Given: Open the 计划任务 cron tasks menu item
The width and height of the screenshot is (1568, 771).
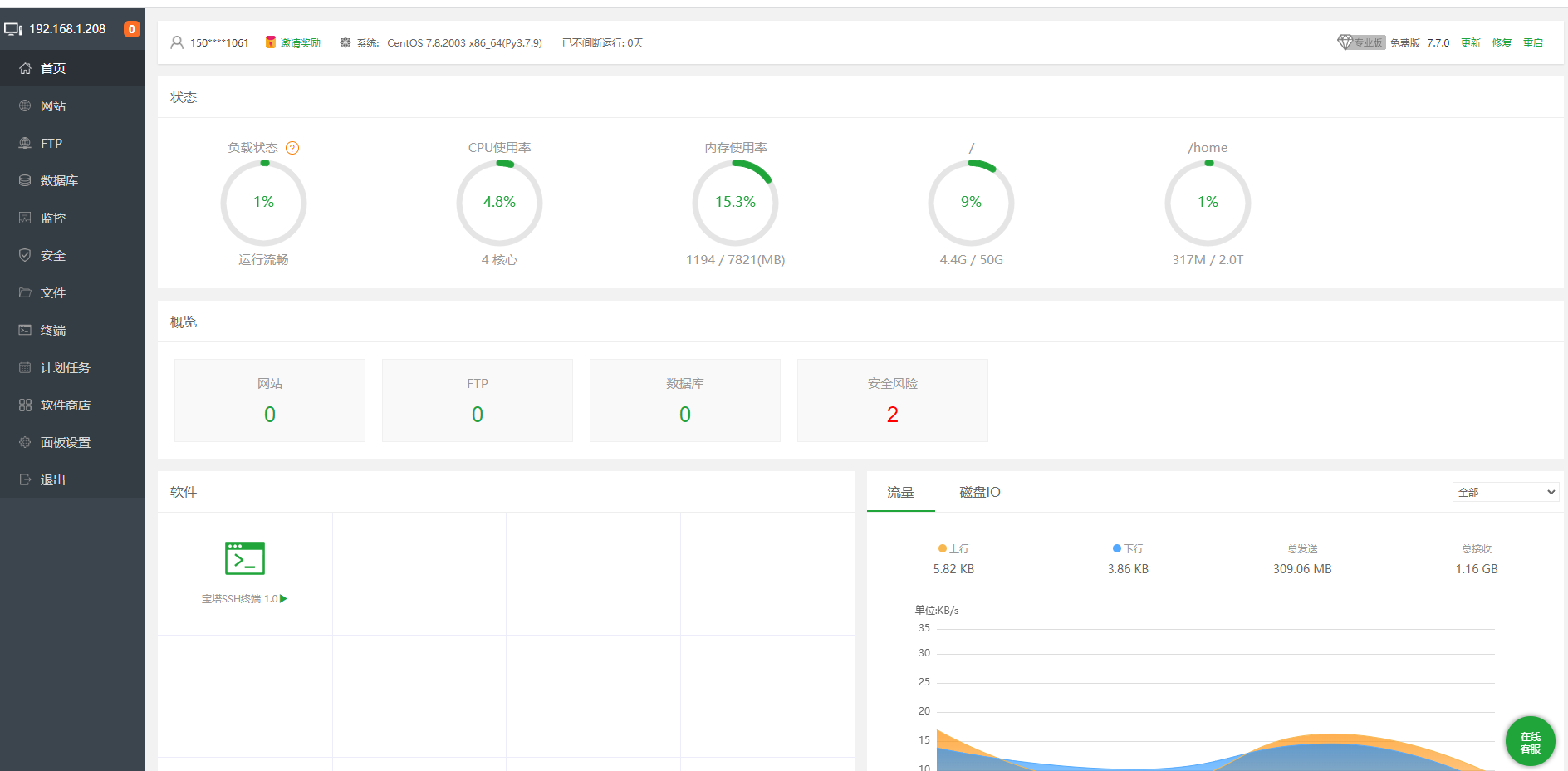Looking at the screenshot, I should click(72, 367).
